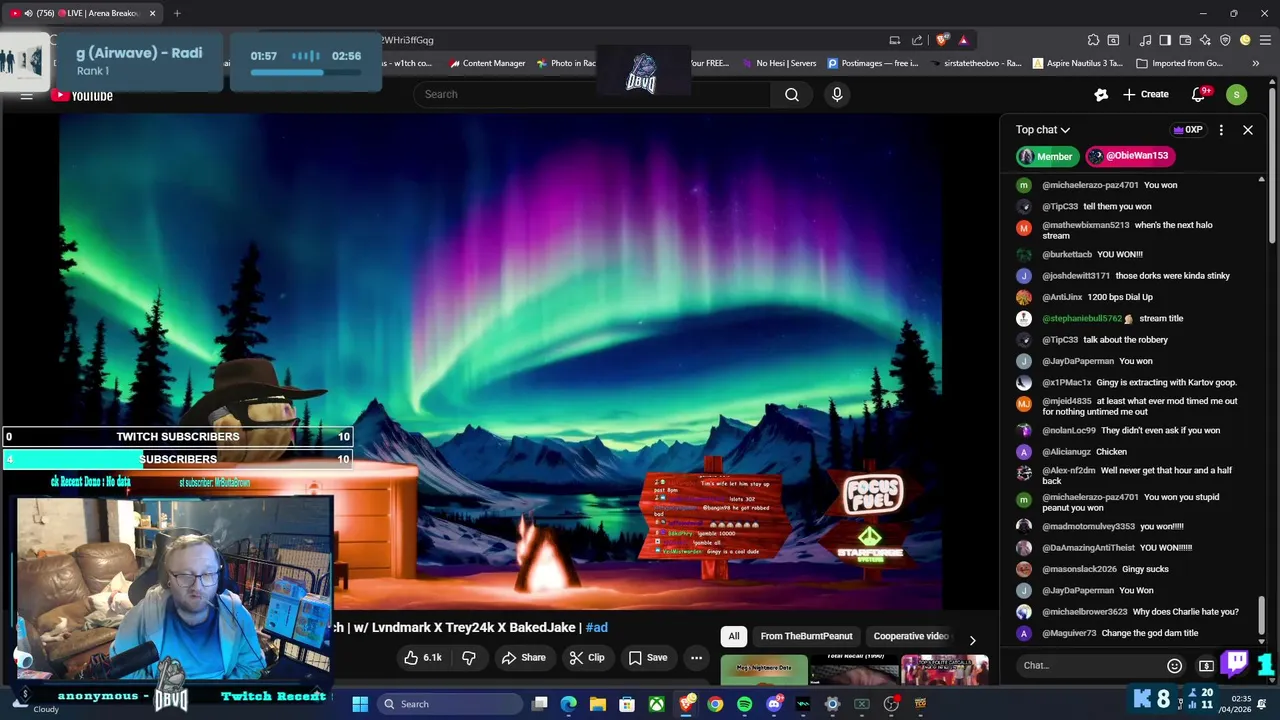
Task: Select the All filter chip
Action: point(733,636)
